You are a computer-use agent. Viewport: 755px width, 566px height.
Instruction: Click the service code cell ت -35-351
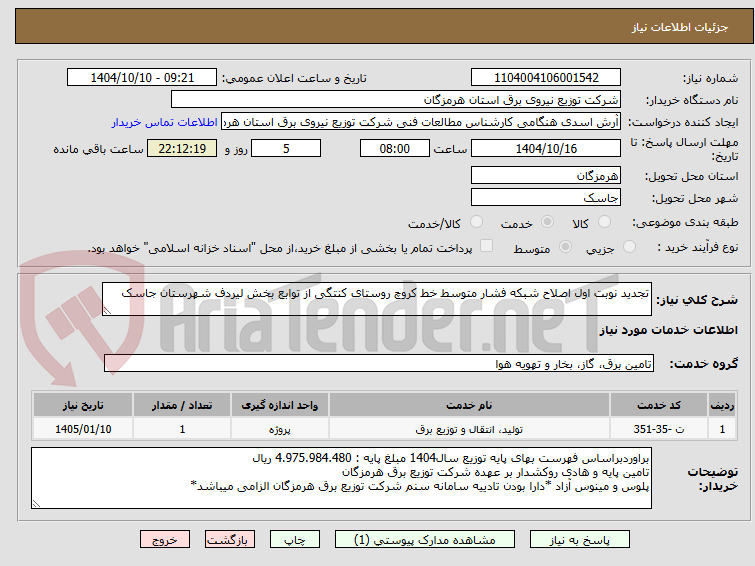(659, 429)
